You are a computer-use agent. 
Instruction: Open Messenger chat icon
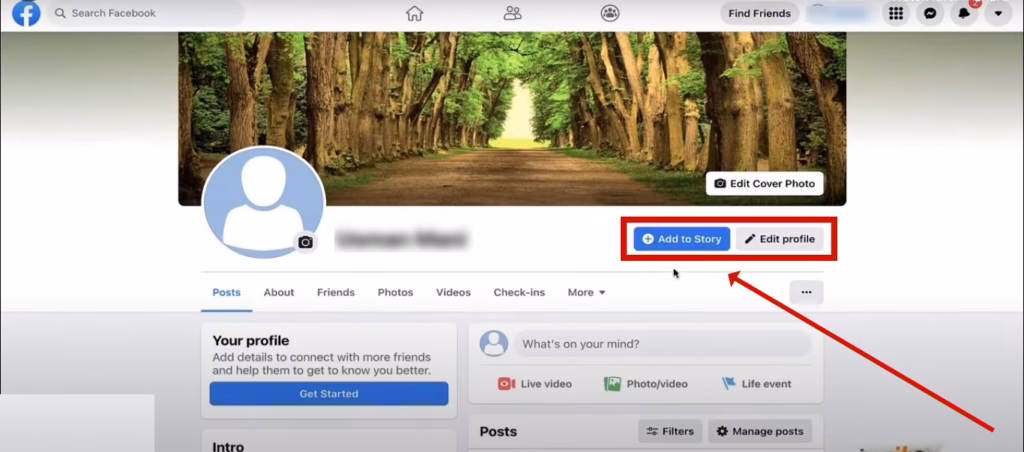pyautogui.click(x=930, y=14)
